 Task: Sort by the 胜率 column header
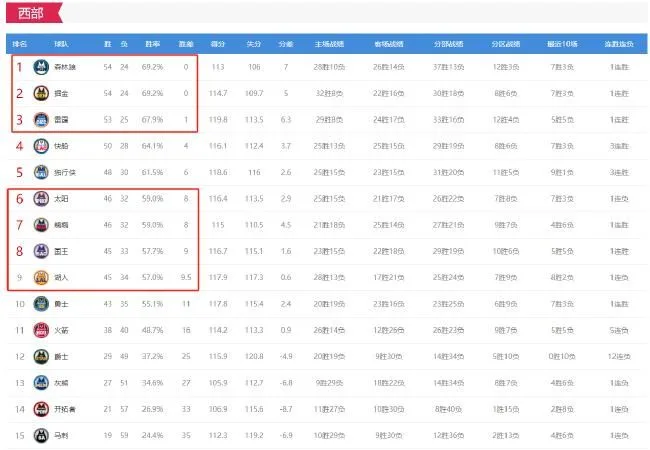pos(153,44)
